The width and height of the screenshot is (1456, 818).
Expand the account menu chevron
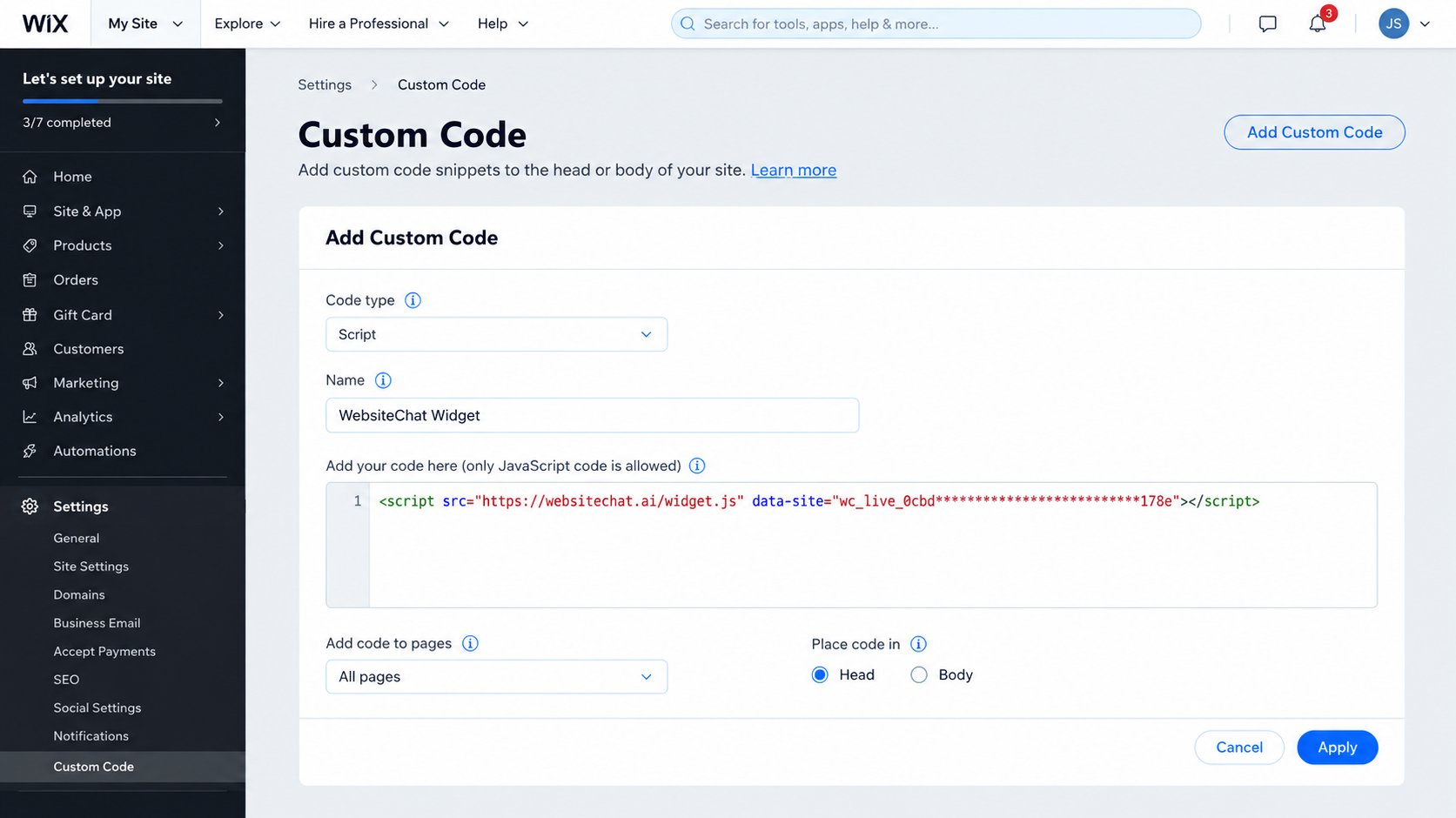[x=1425, y=24]
